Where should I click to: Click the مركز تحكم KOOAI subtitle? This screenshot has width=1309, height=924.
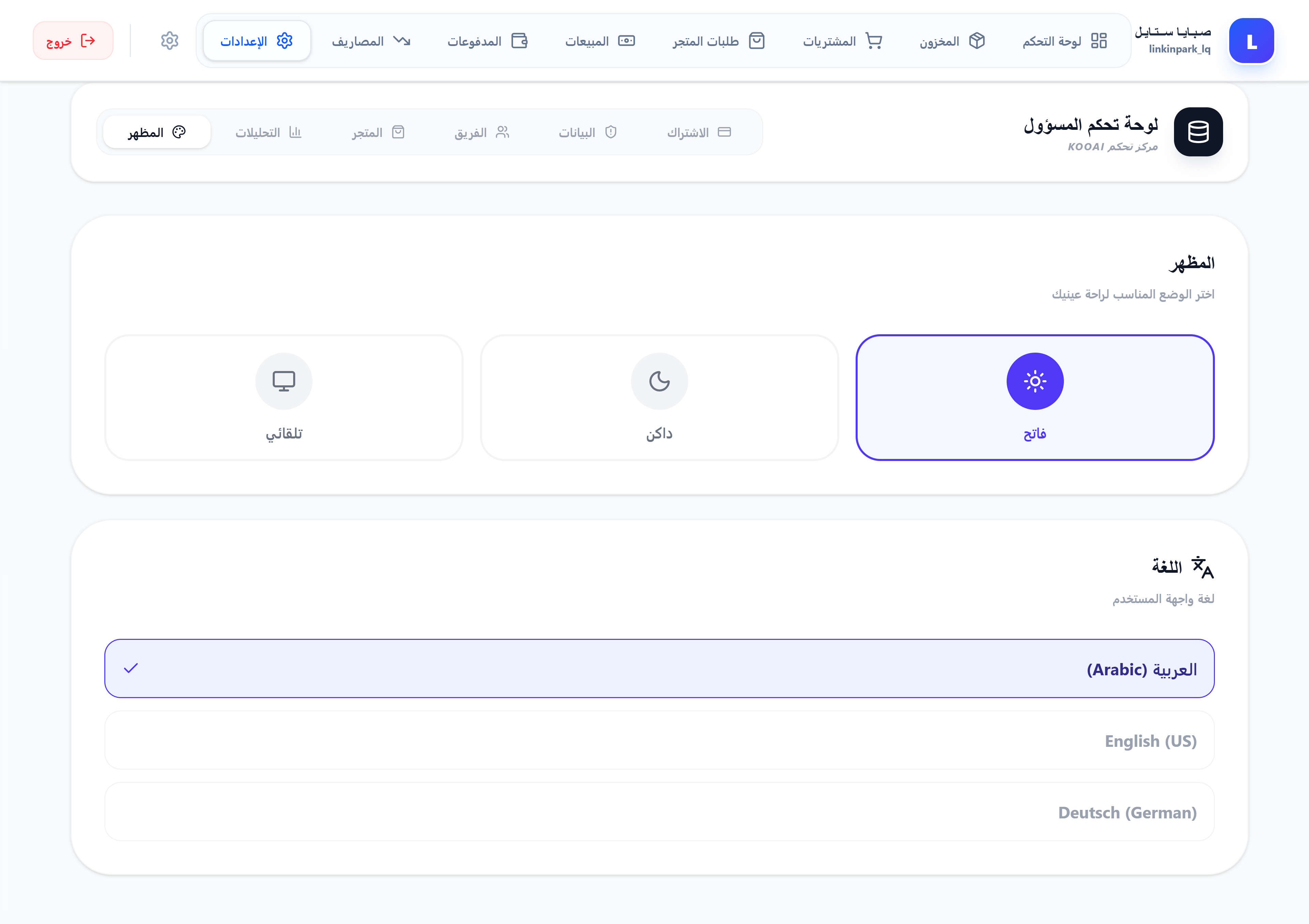pos(1112,147)
